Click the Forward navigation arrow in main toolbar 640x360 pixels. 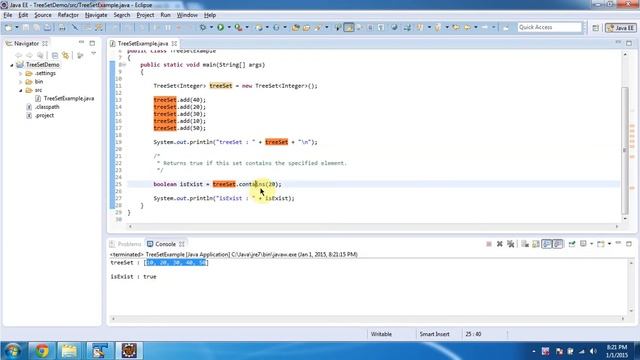click(x=485, y=27)
